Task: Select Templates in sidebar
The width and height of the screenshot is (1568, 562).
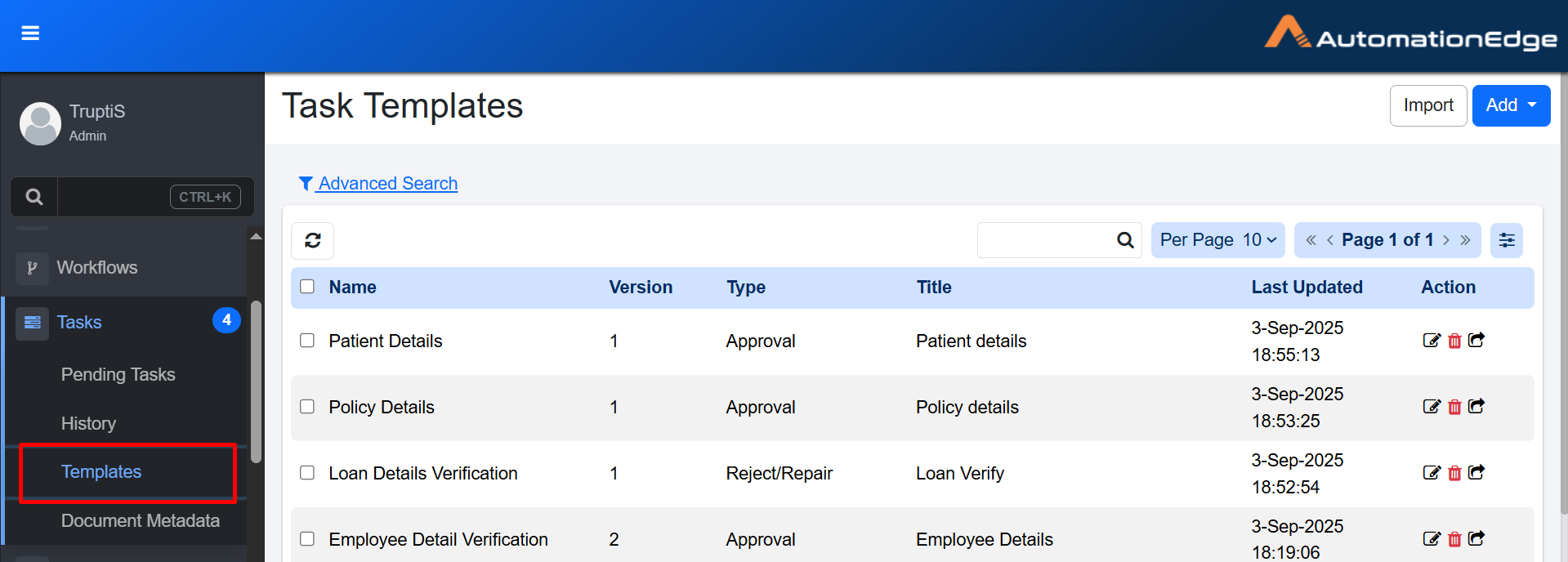Action: [x=101, y=472]
